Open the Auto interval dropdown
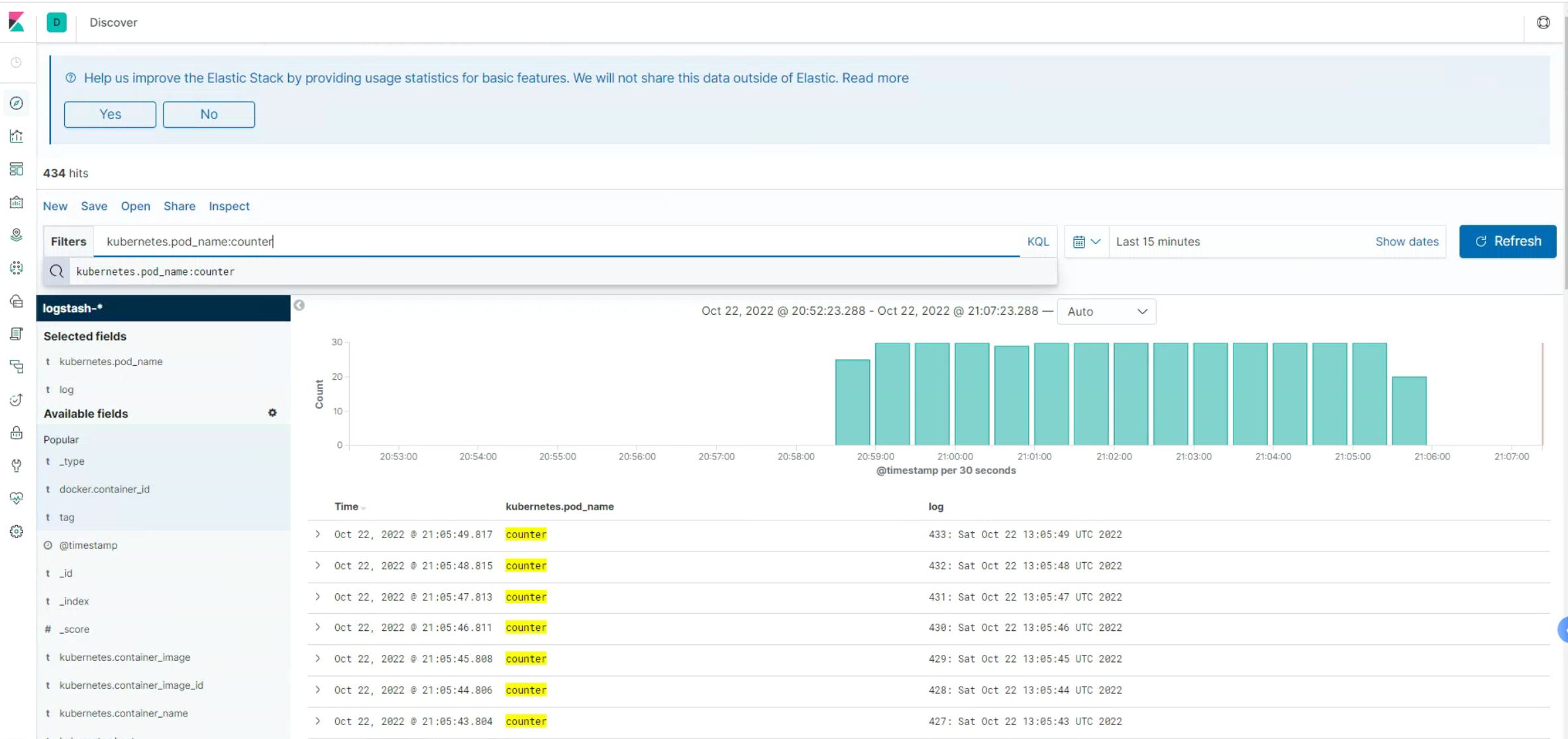1568x739 pixels. pyautogui.click(x=1106, y=312)
